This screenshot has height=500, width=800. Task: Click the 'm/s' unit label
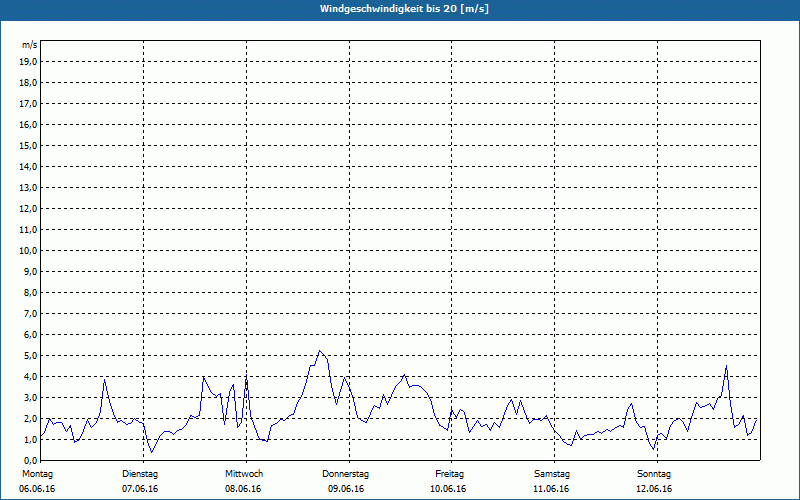(30, 44)
